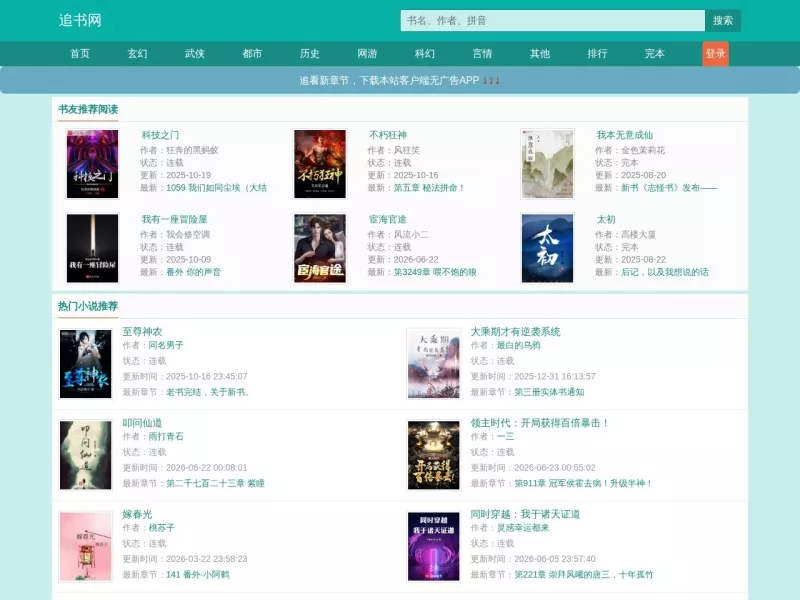
Task: Open chapter 第二千七百二十三章 紫瞳
Action: click(215, 483)
